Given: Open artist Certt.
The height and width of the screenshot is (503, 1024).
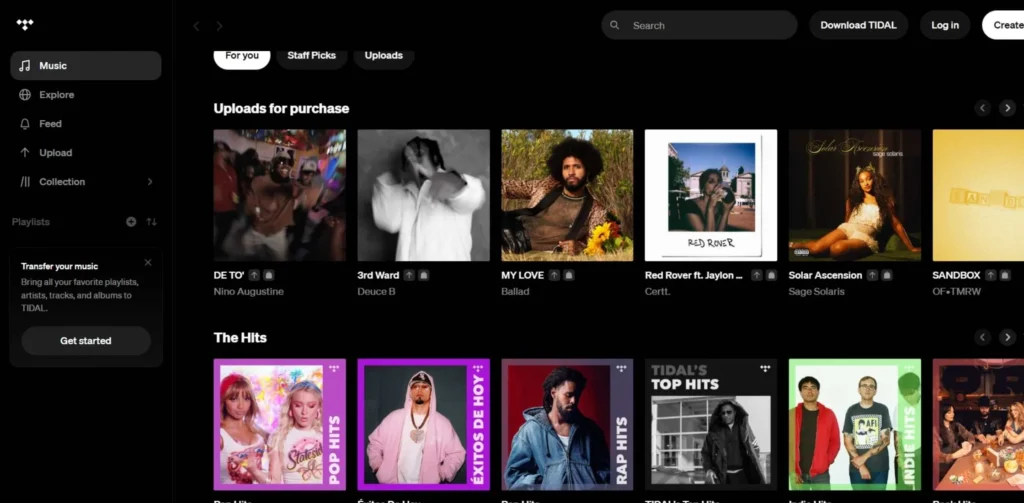Looking at the screenshot, I should 656,291.
